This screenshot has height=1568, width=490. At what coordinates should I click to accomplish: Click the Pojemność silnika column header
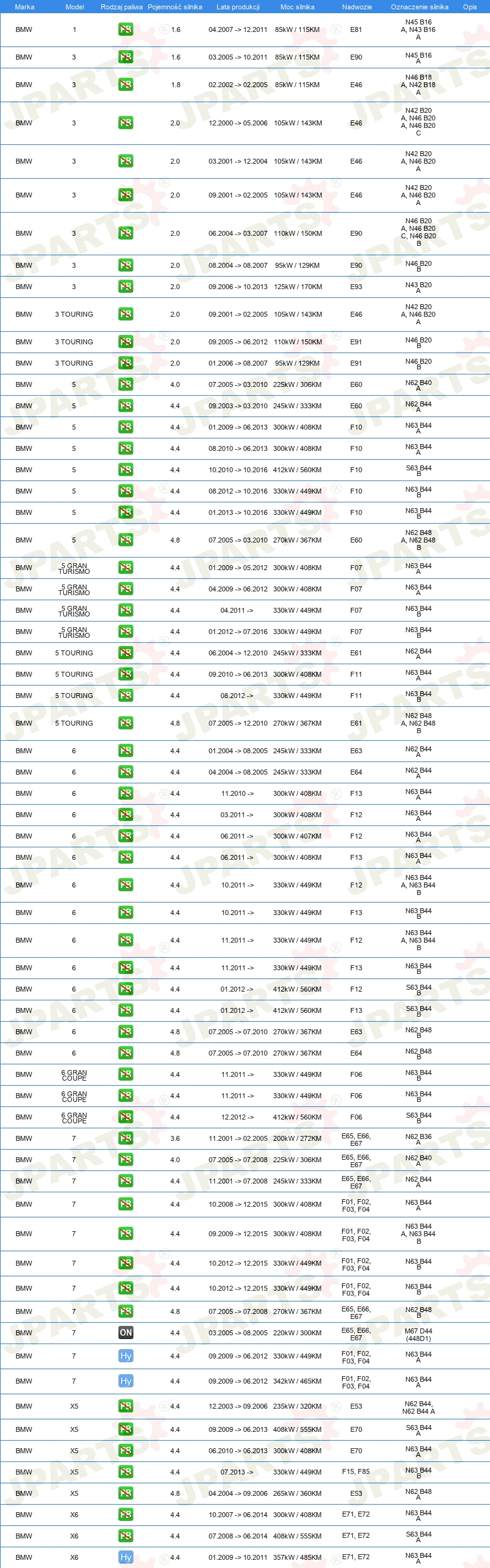175,7
